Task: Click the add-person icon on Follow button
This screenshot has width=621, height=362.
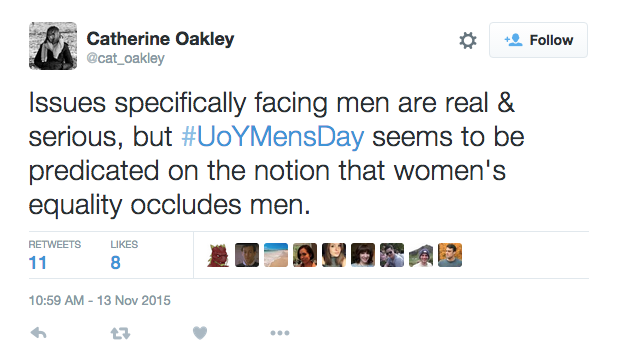Action: pyautogui.click(x=513, y=40)
